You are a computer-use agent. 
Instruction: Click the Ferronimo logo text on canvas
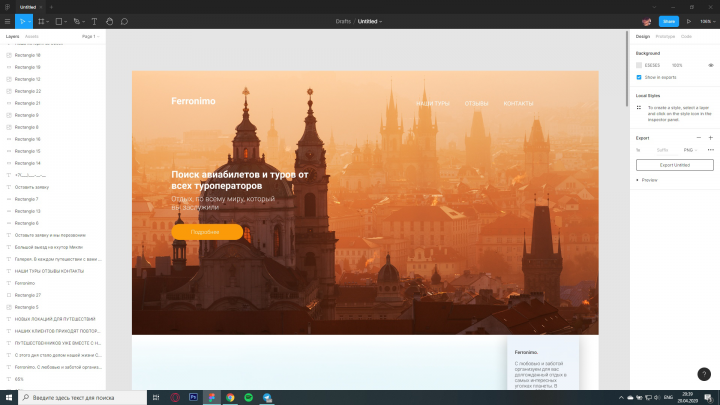pyautogui.click(x=193, y=101)
